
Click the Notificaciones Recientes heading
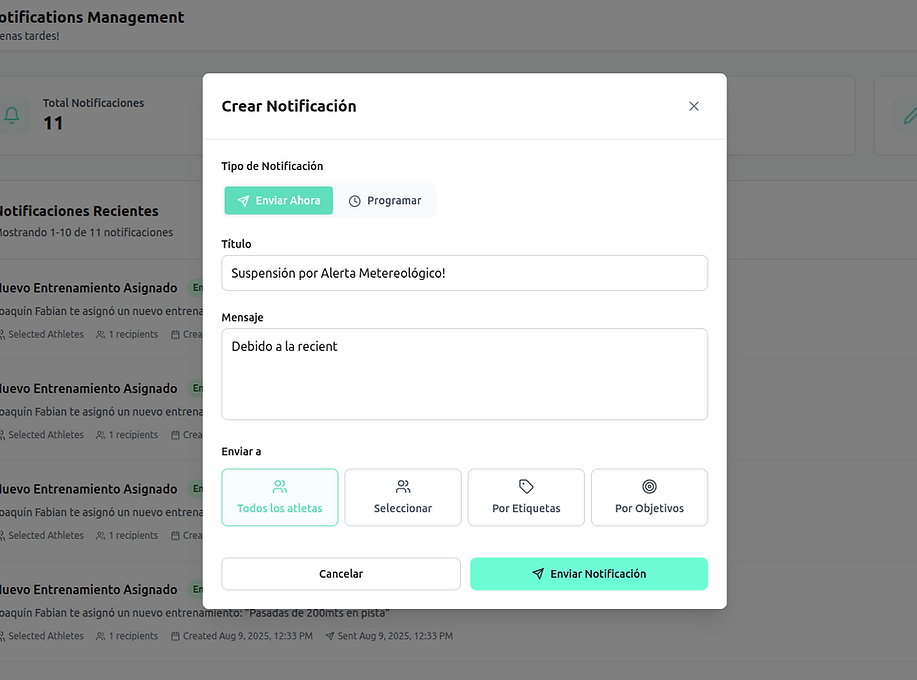point(78,211)
